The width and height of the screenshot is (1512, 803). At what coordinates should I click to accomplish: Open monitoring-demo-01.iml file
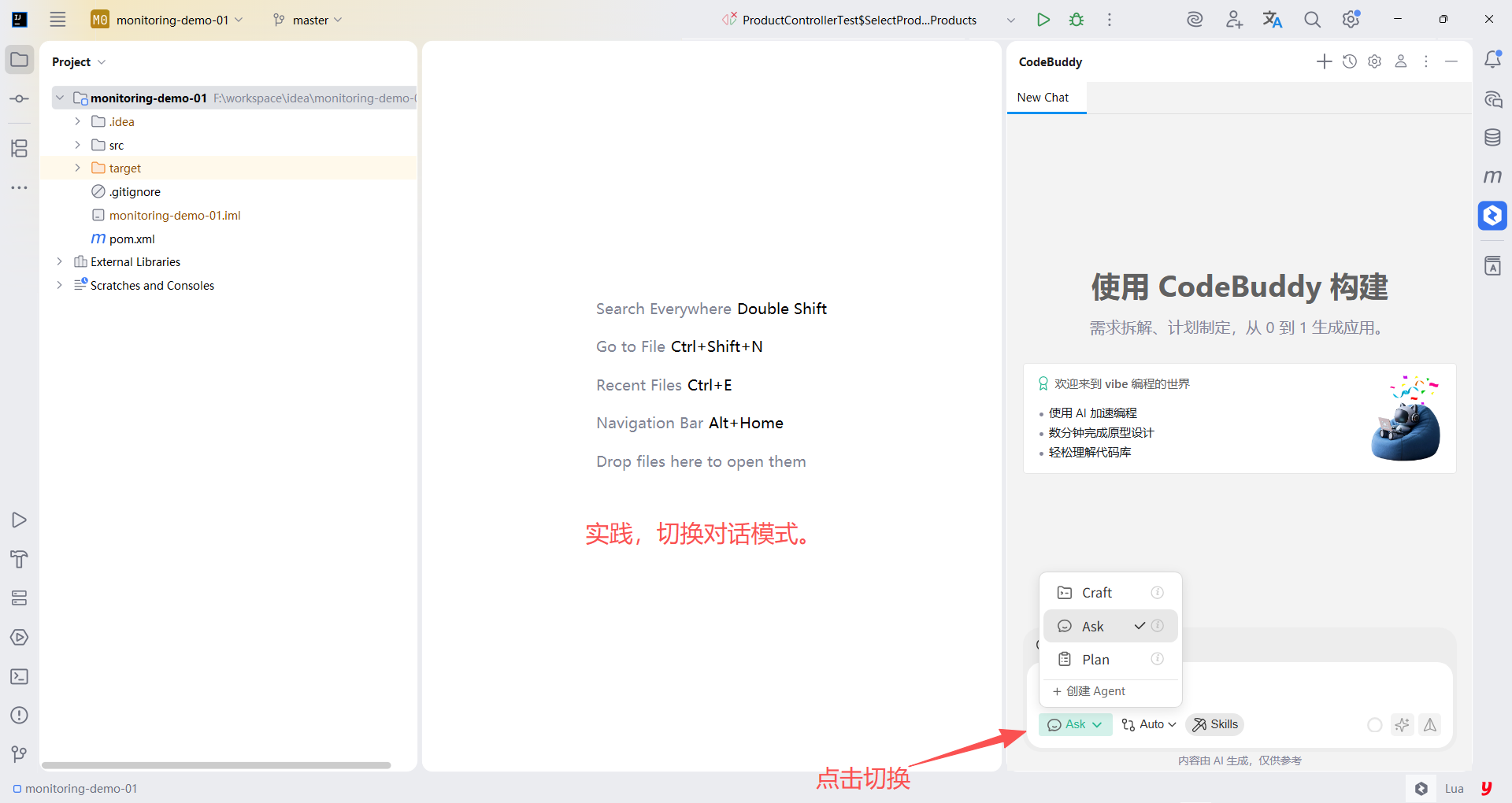coord(175,215)
